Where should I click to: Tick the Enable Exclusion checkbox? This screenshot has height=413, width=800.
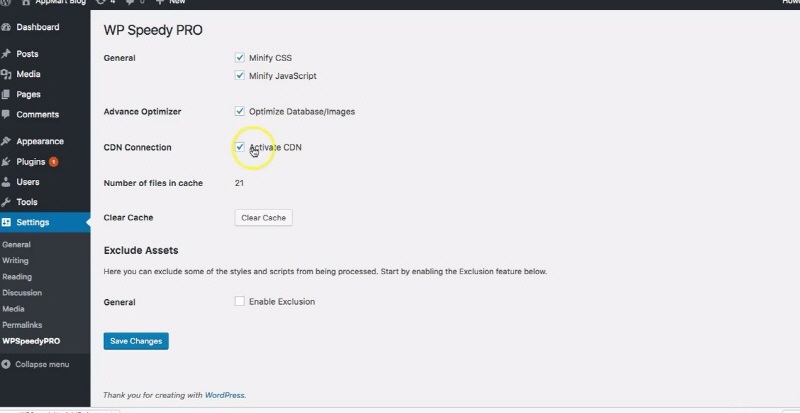[x=239, y=301]
